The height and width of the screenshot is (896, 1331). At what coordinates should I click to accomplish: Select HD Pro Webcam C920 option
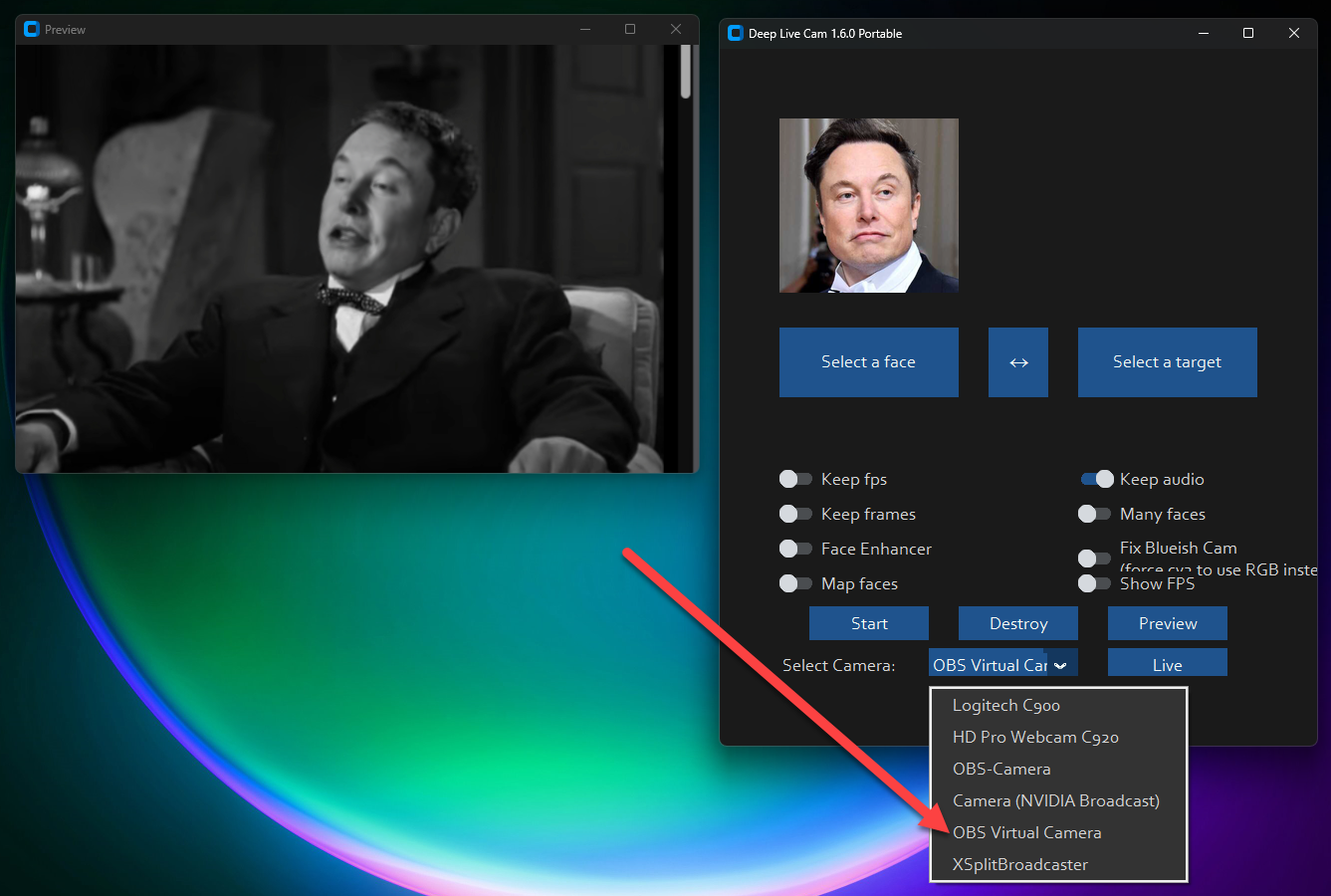(x=1035, y=737)
